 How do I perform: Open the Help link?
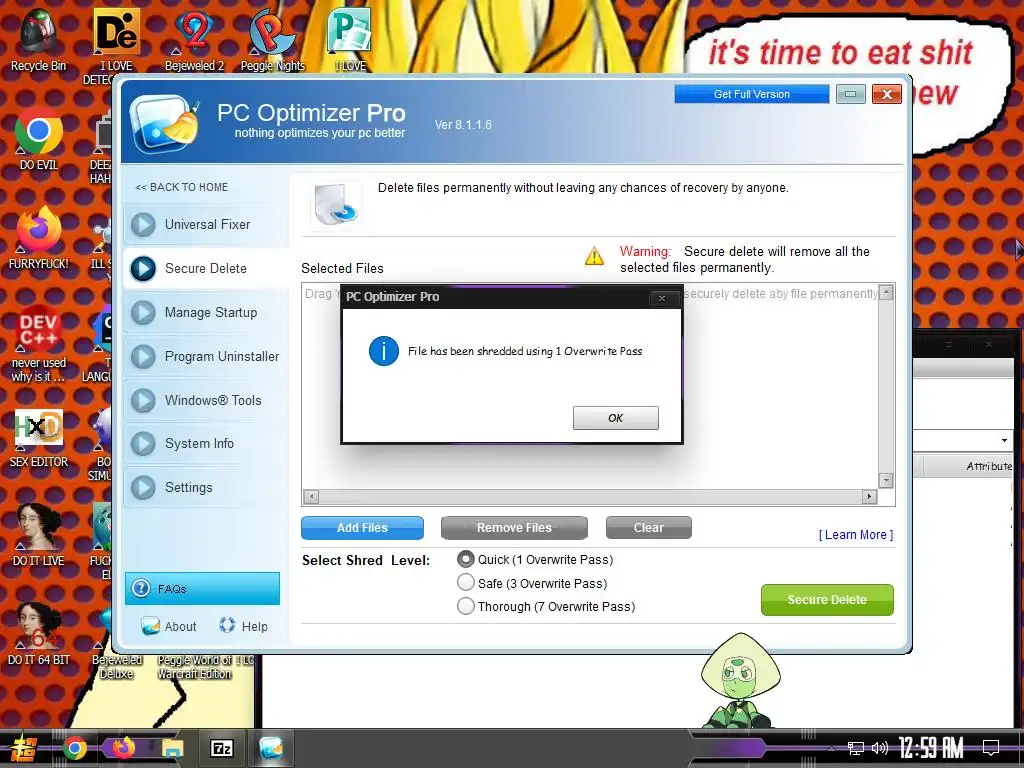pyautogui.click(x=255, y=626)
